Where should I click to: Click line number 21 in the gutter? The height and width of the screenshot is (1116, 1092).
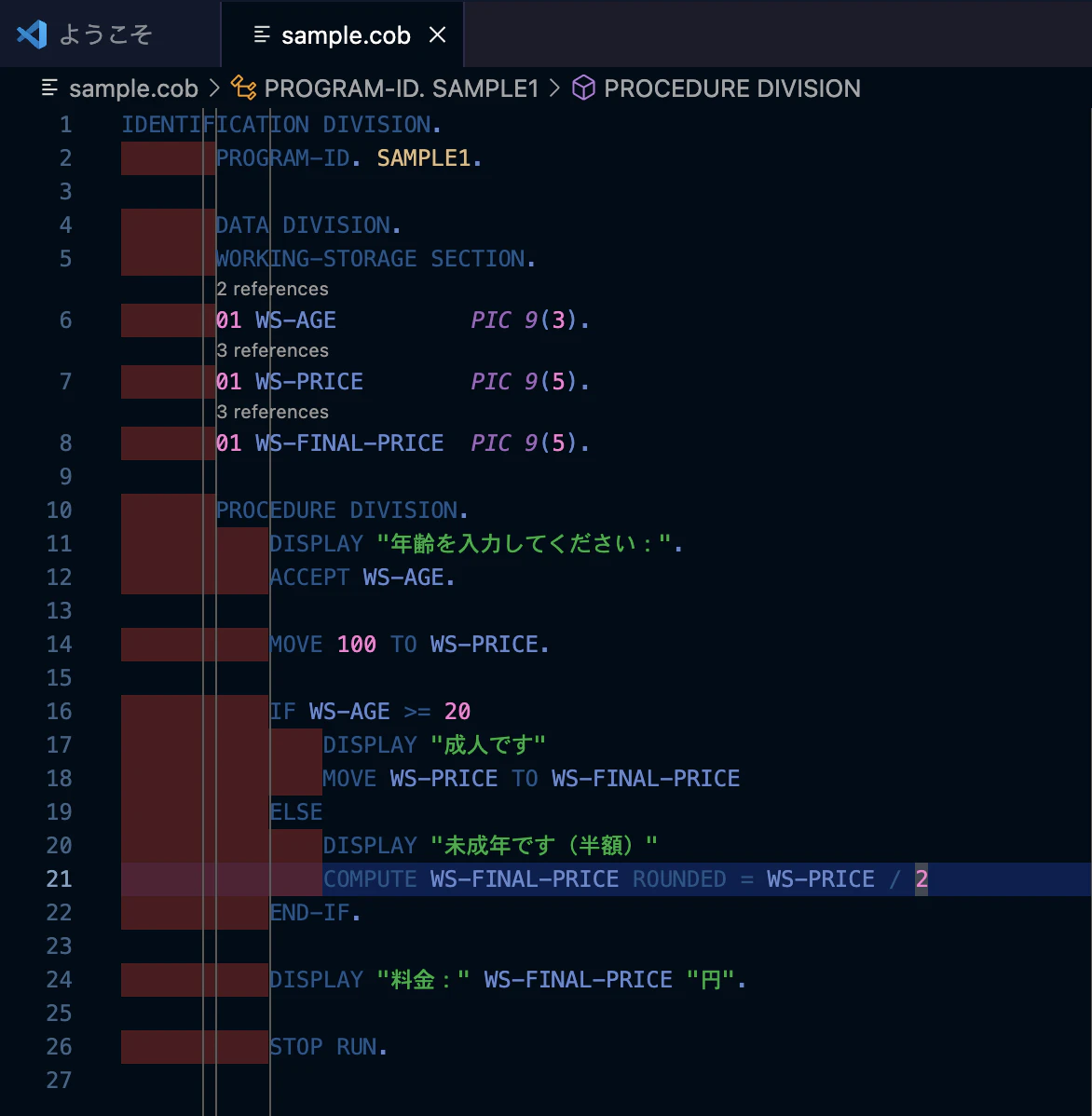59,879
